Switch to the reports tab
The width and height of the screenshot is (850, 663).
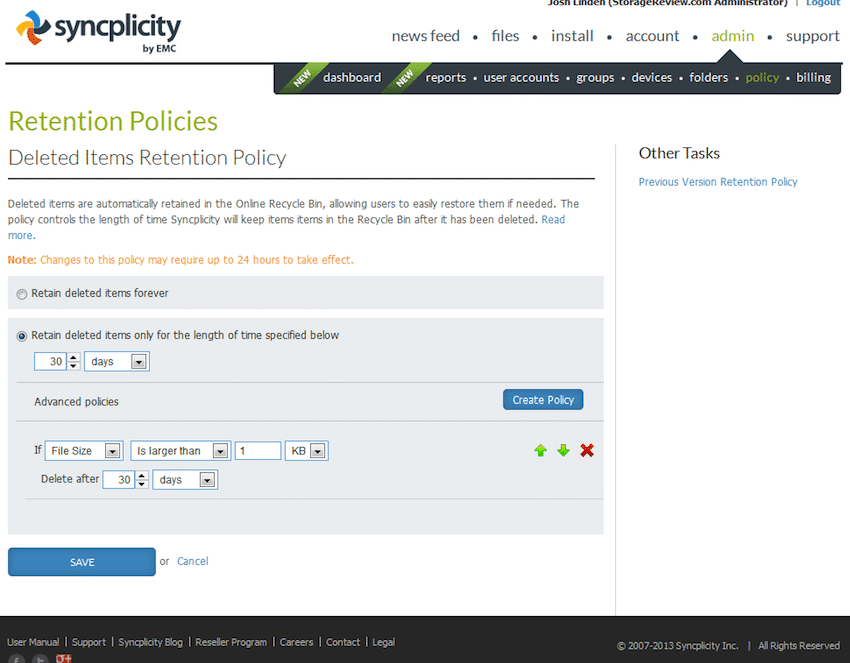(x=446, y=78)
